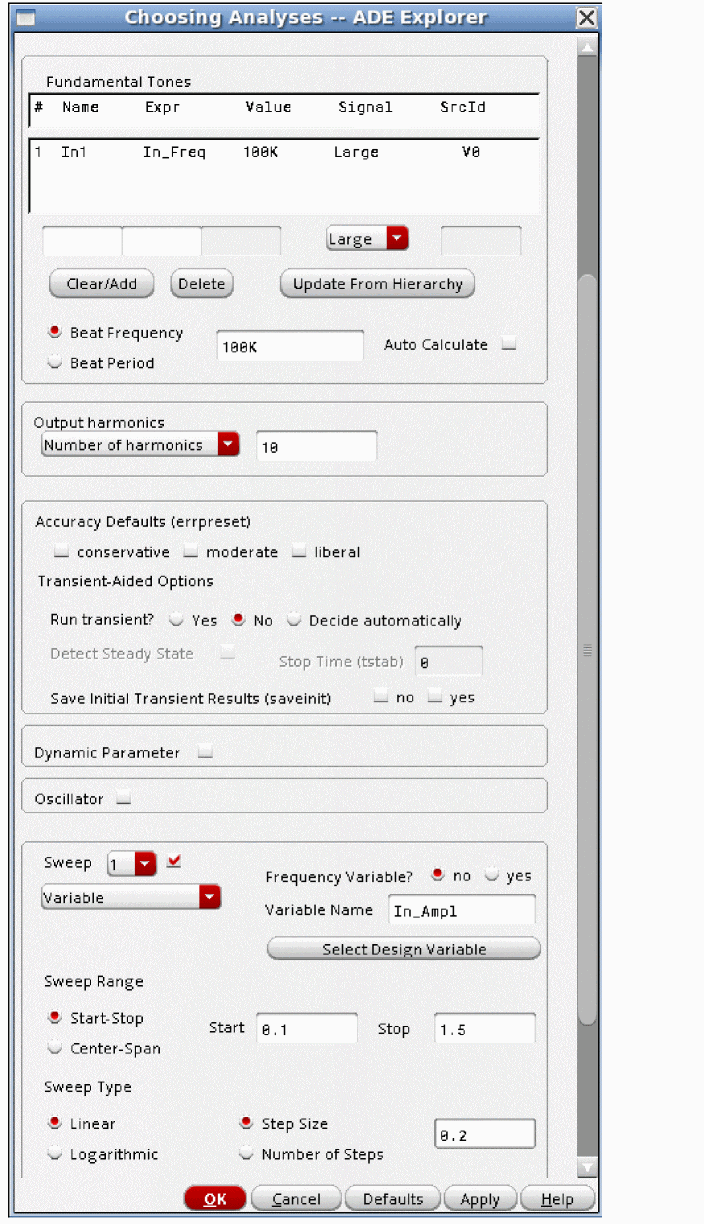Click the Clear/Add button
This screenshot has width=704, height=1224.
click(101, 284)
